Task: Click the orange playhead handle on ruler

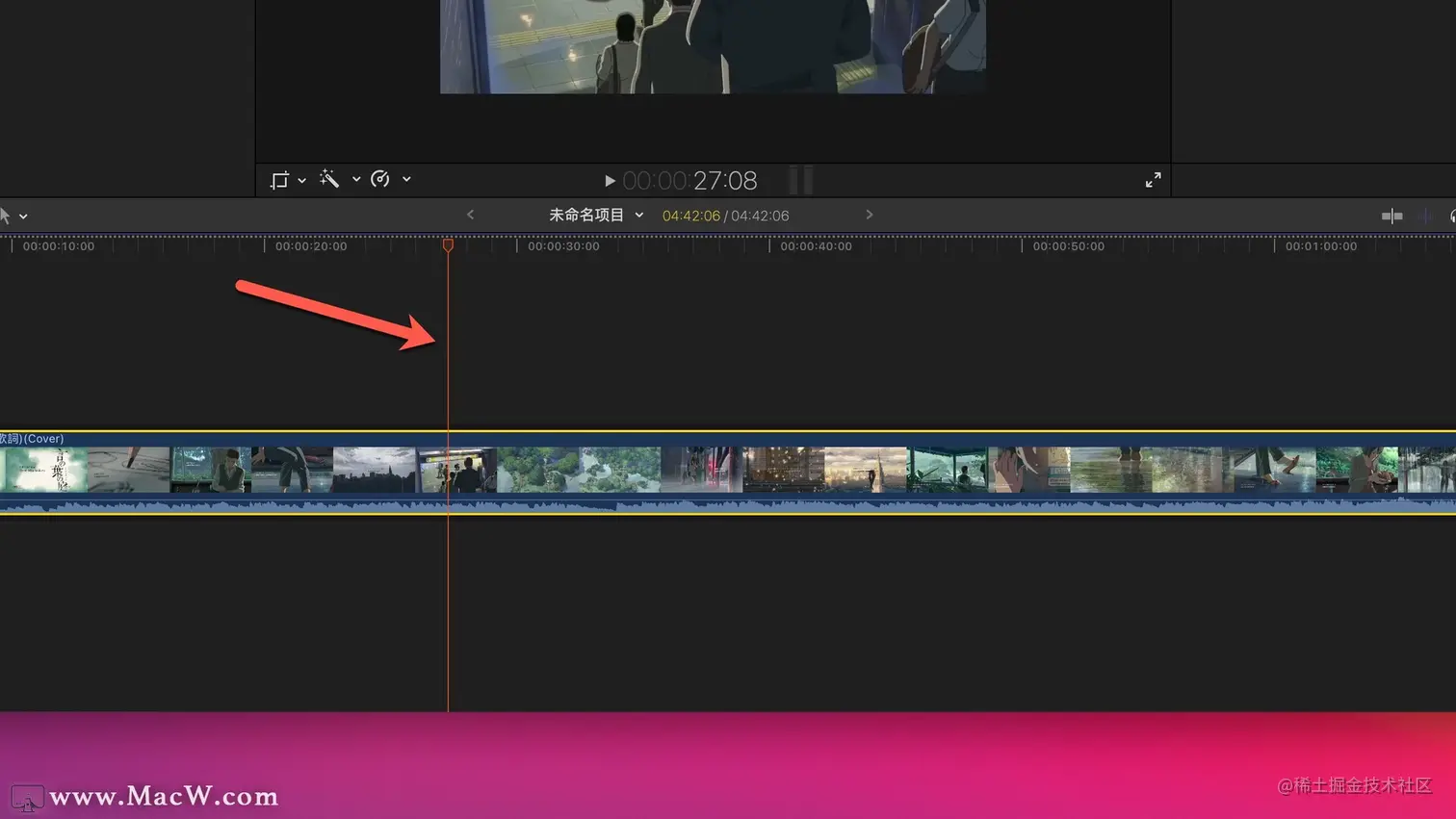Action: coord(448,245)
